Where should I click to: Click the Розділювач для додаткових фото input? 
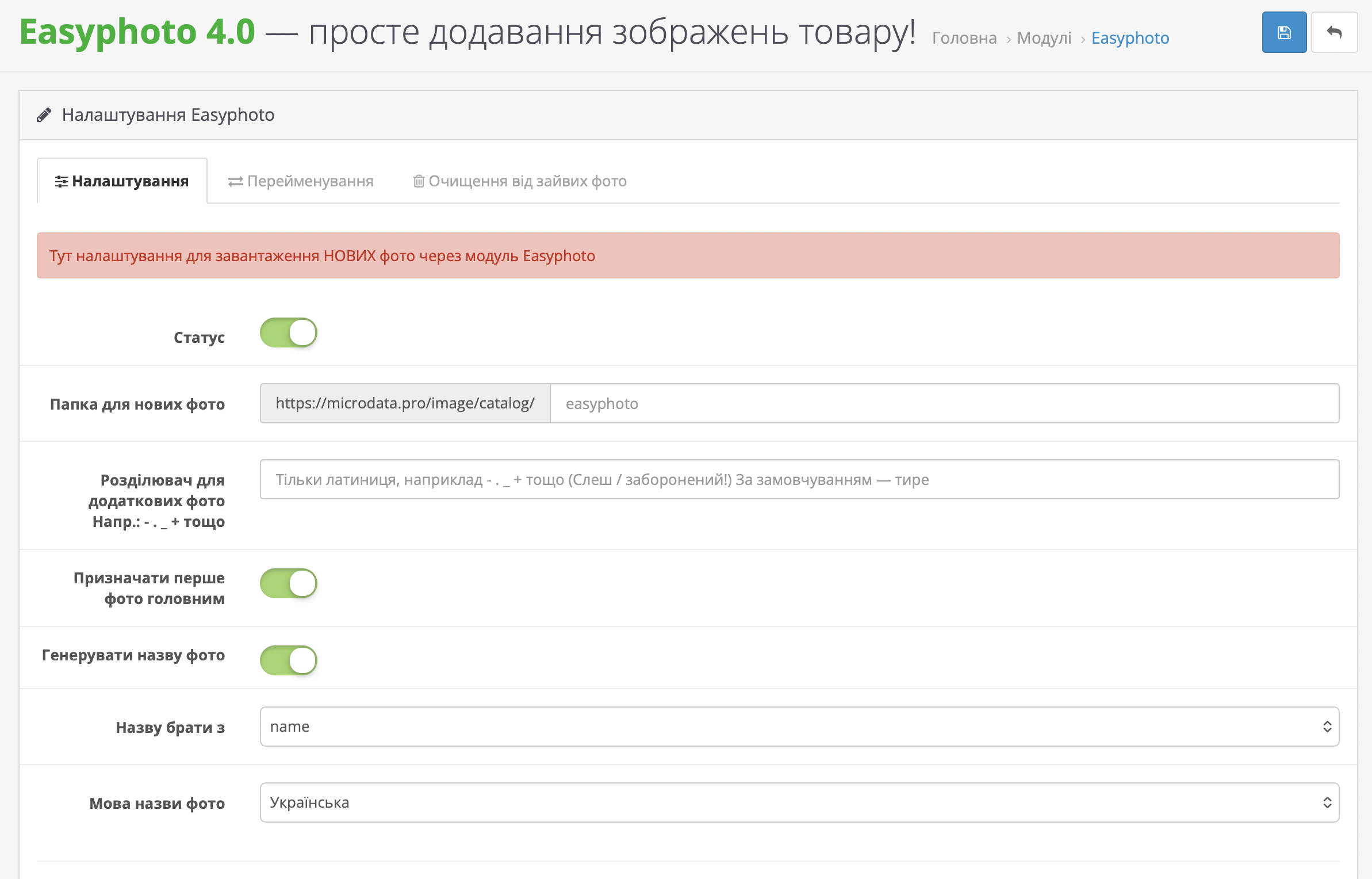coord(799,479)
